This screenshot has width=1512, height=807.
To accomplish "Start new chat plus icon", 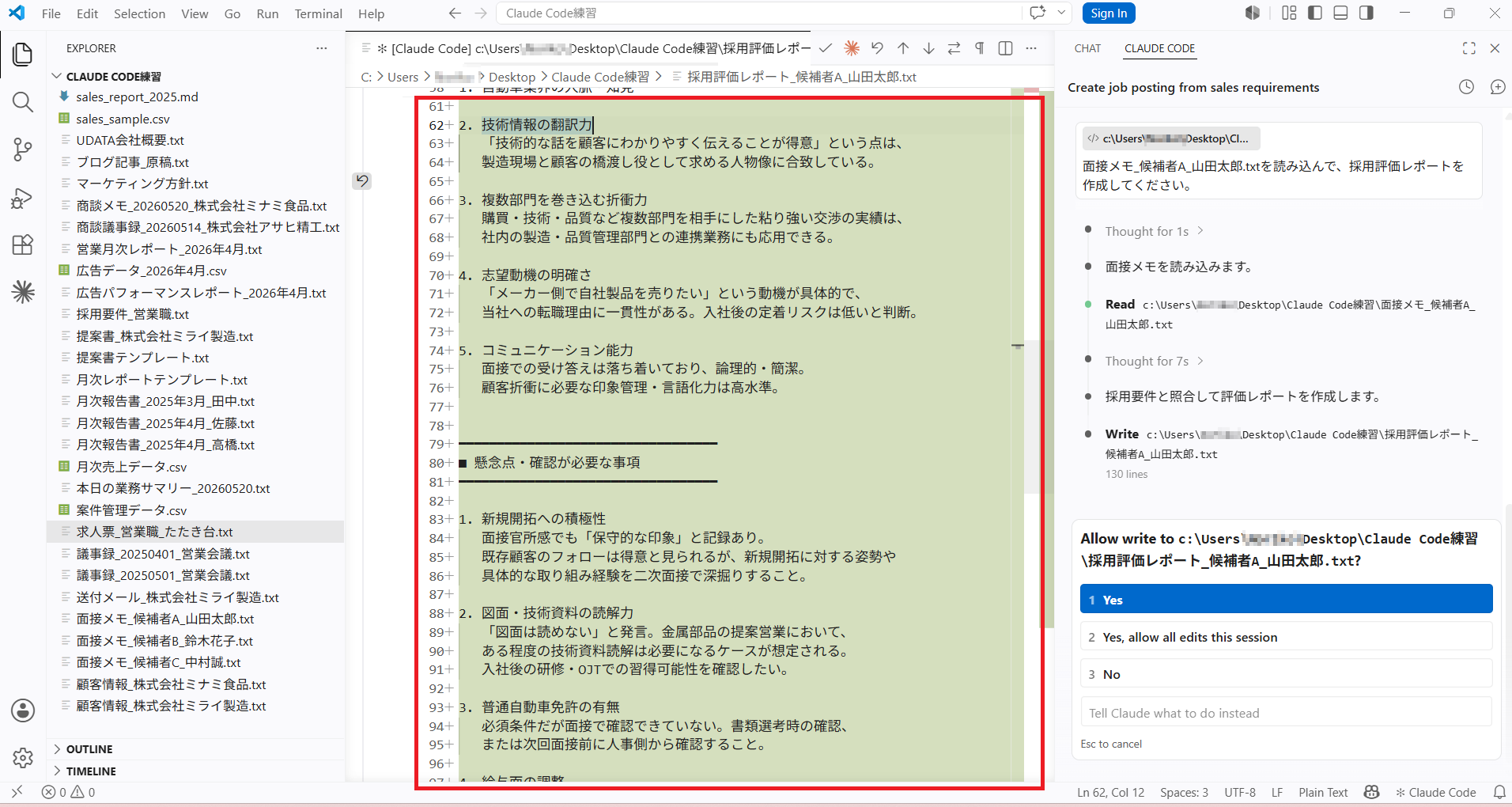I will [1497, 87].
